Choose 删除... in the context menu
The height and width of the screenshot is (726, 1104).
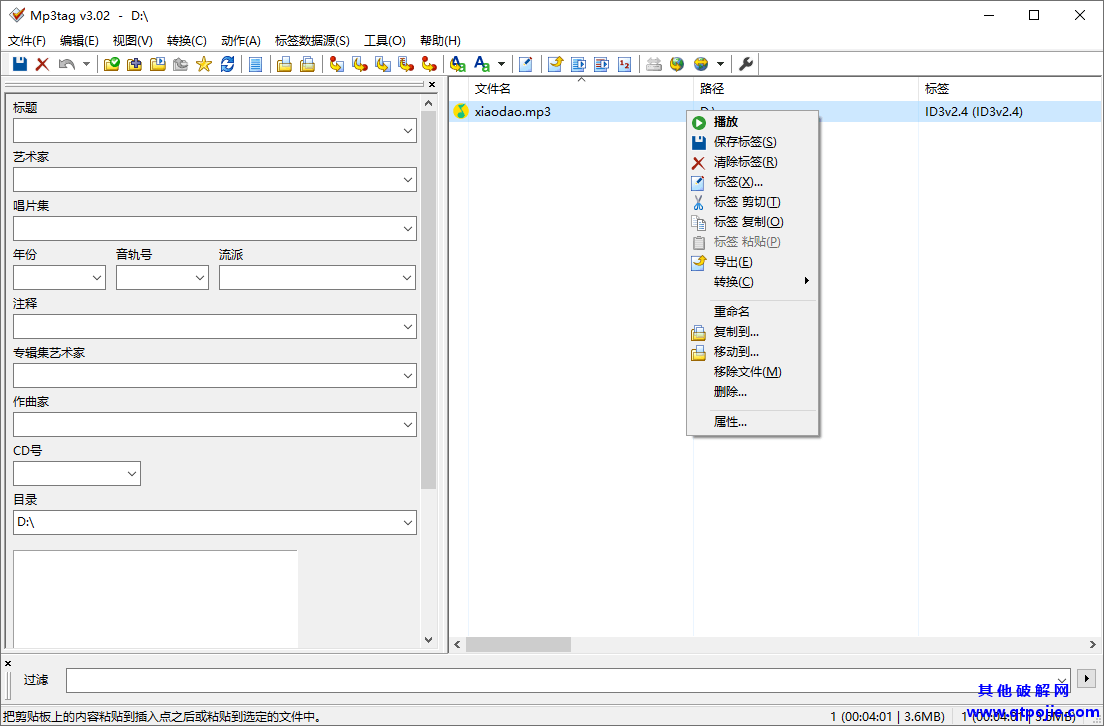752,392
